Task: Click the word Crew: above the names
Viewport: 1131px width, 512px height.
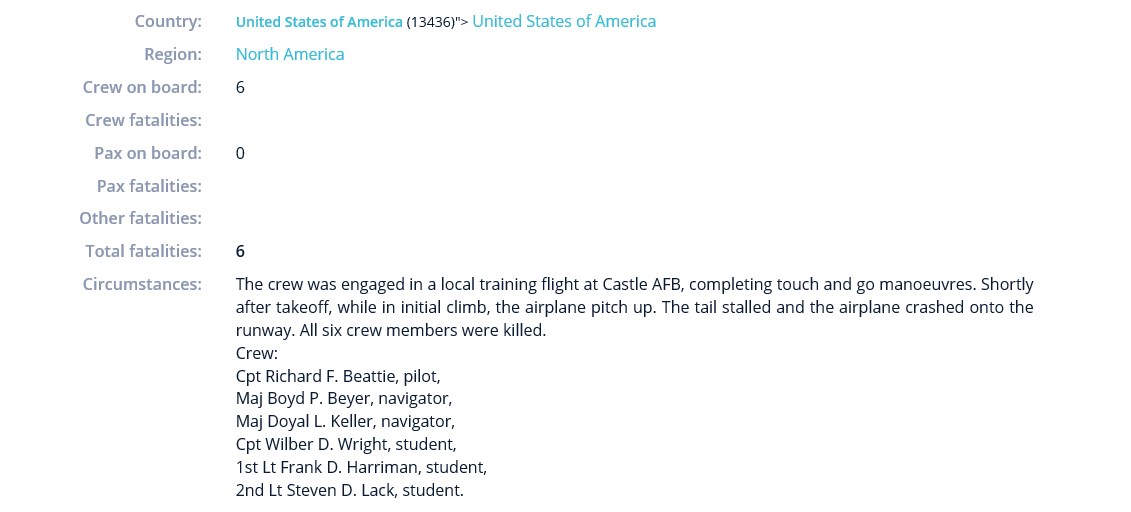Action: point(257,353)
